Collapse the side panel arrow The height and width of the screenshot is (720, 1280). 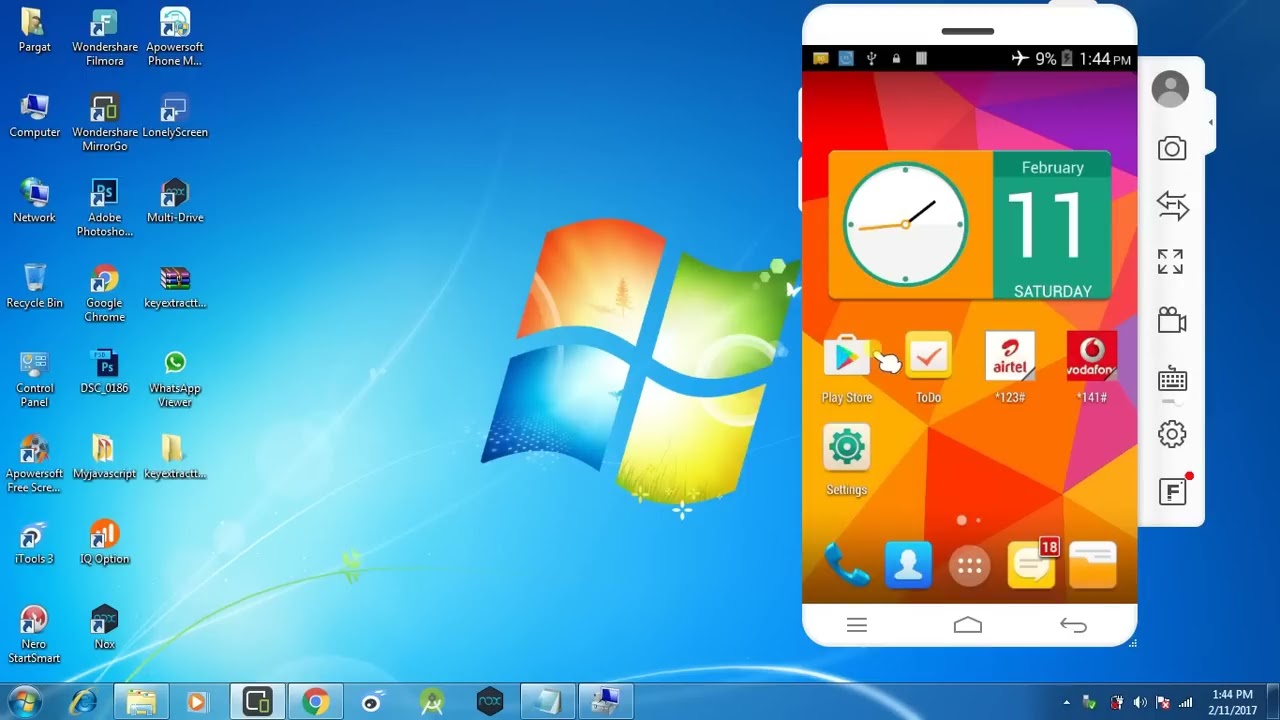[x=1211, y=122]
